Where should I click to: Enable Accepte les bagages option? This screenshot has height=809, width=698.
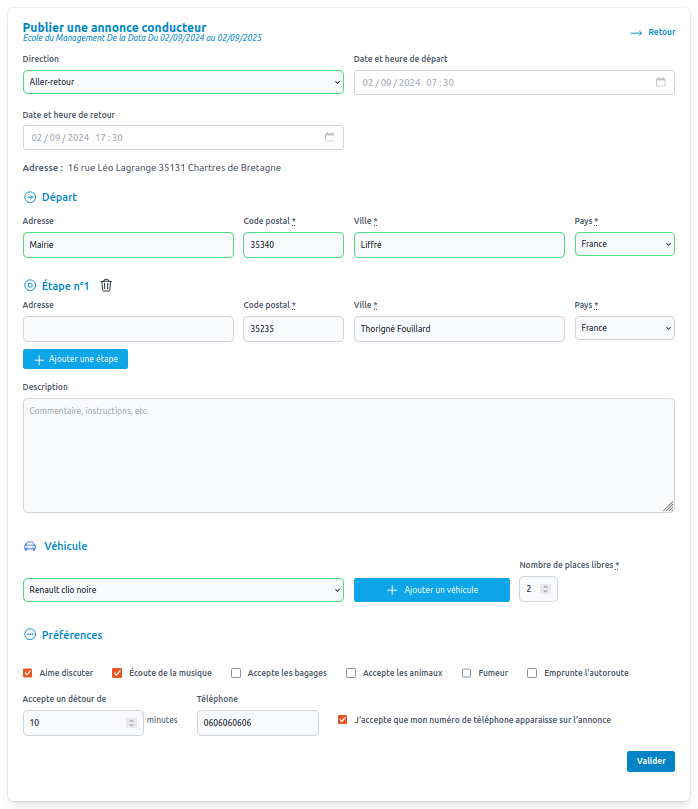point(236,673)
